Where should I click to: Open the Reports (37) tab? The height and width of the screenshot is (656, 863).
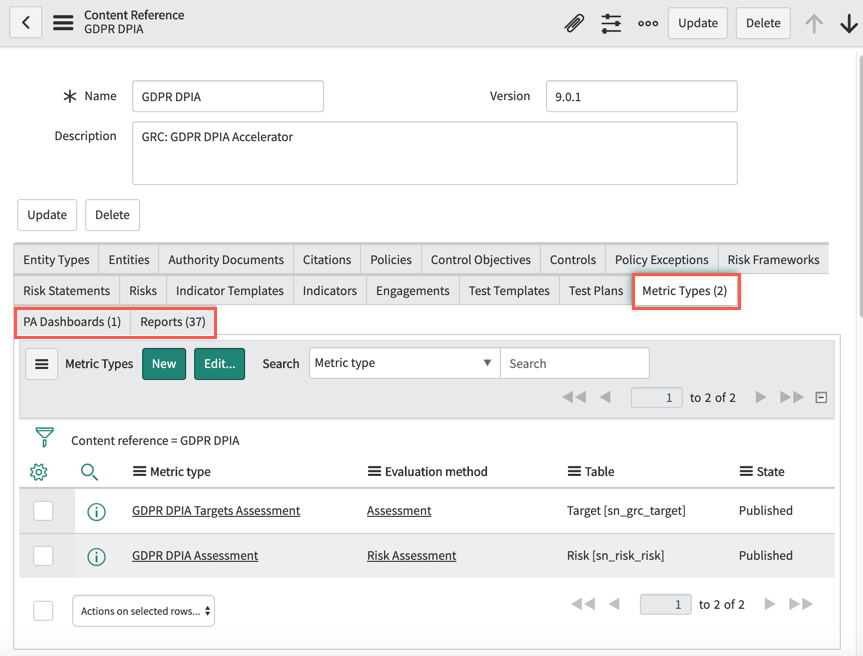tap(173, 322)
